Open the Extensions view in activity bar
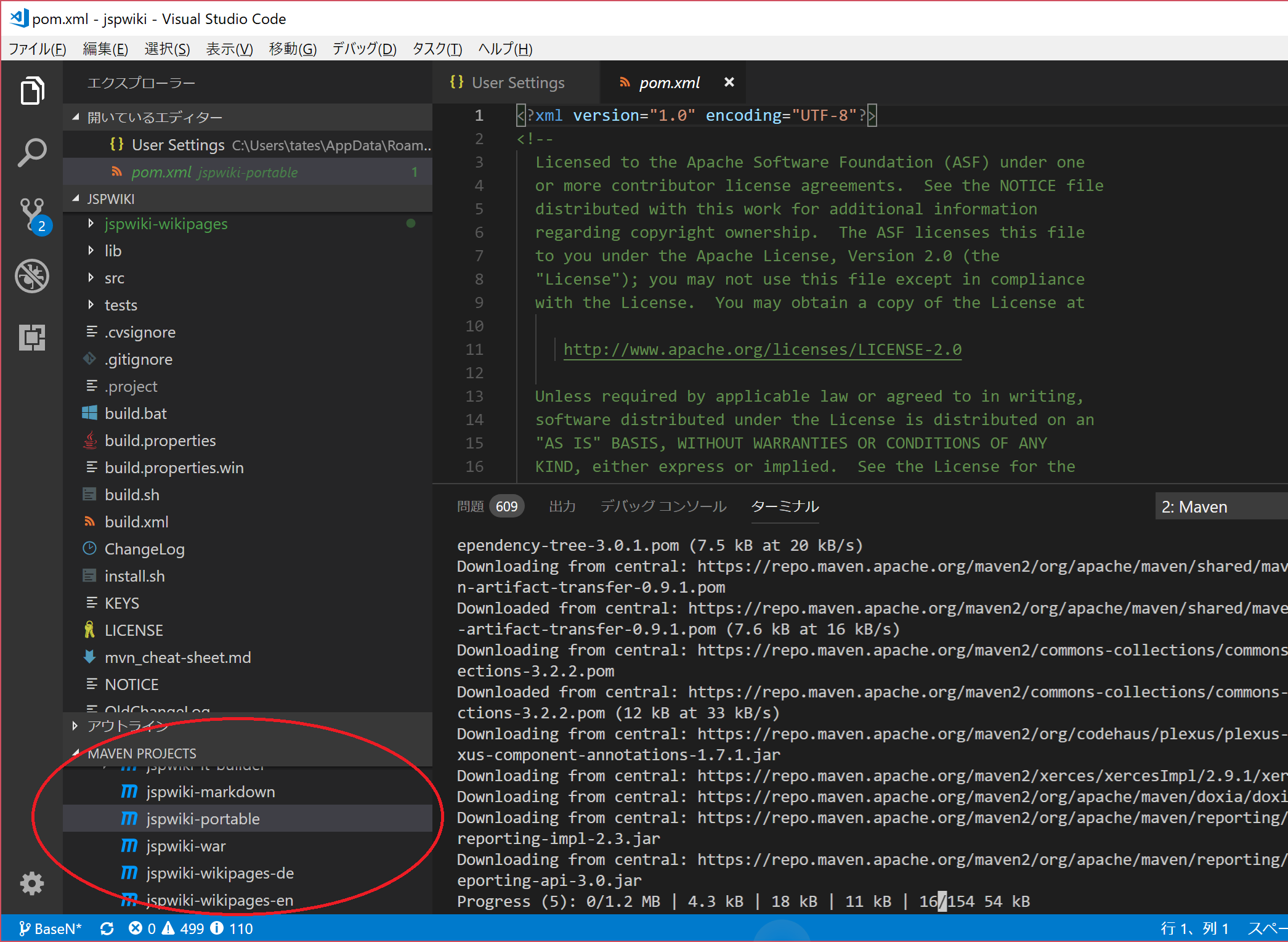This screenshot has height=942, width=1288. 32,337
